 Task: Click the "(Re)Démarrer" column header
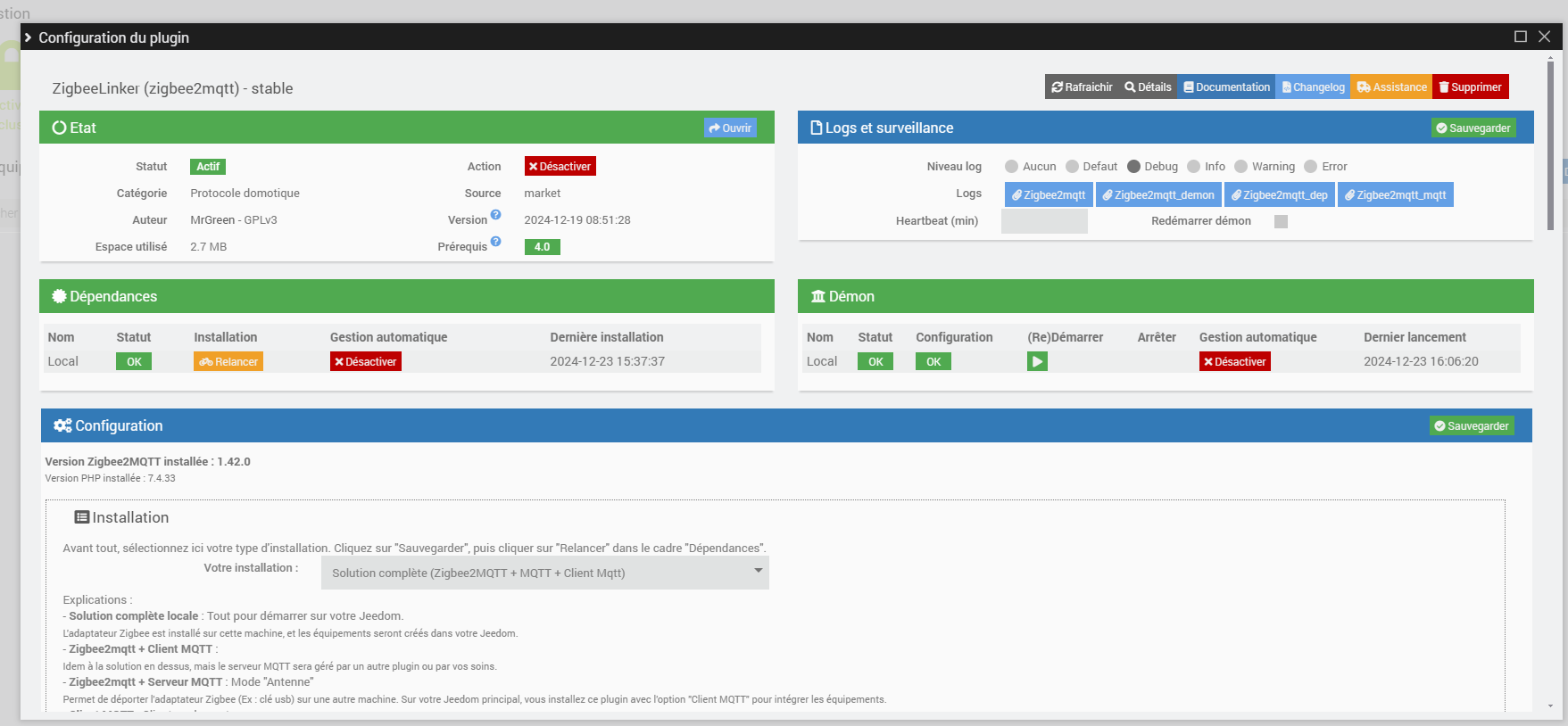[x=1065, y=337]
